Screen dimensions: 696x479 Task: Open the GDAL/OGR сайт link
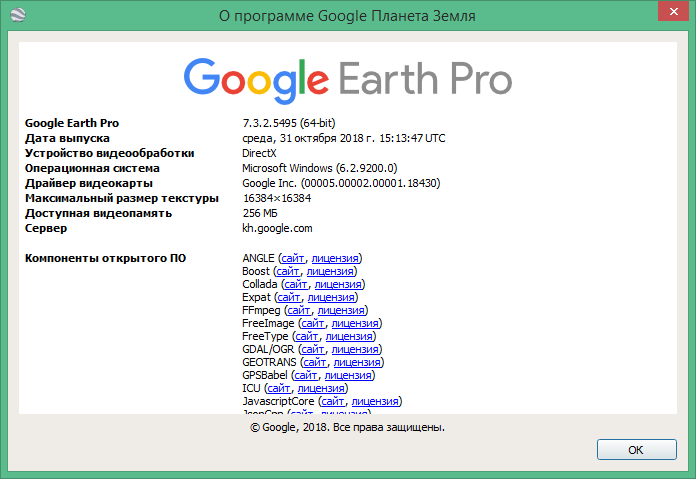[x=312, y=349]
